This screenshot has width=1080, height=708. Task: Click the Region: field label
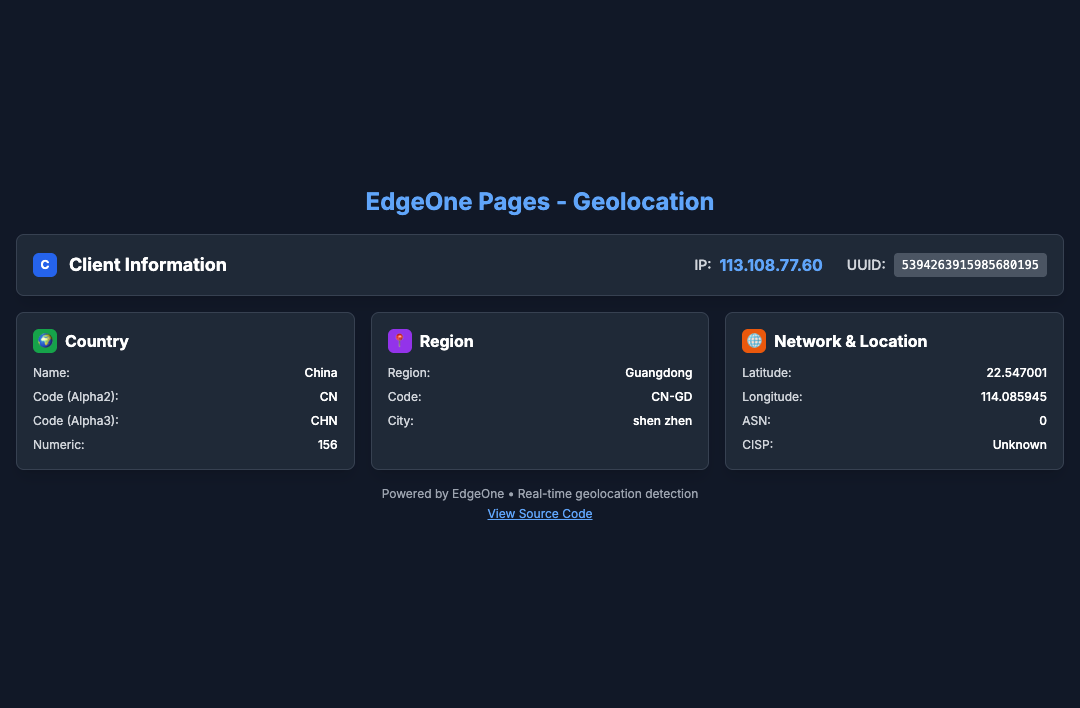[x=409, y=373]
